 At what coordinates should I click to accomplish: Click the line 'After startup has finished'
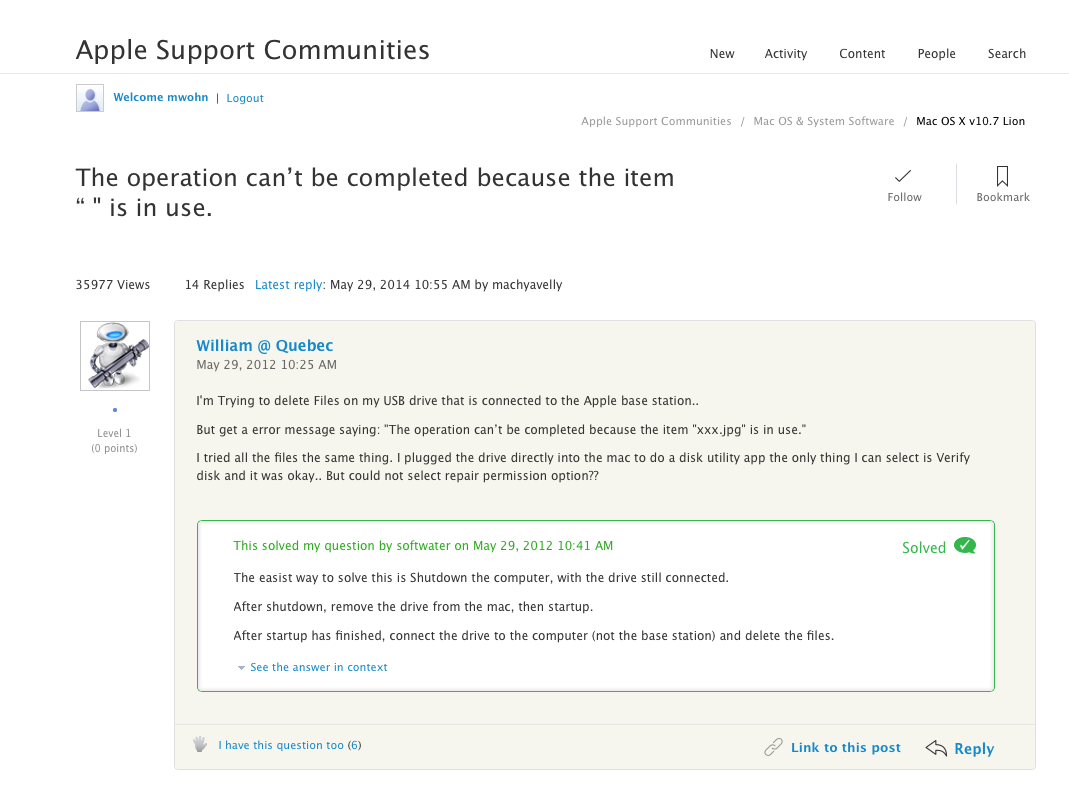click(x=533, y=636)
